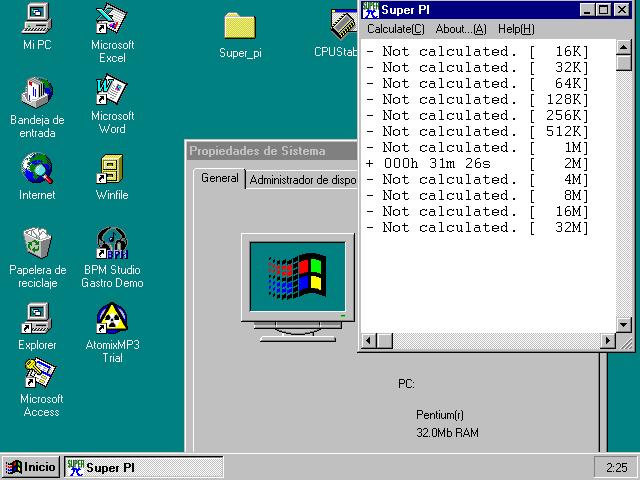Screen dimensions: 640x480
Task: Click the Inicio start button
Action: tap(31, 467)
